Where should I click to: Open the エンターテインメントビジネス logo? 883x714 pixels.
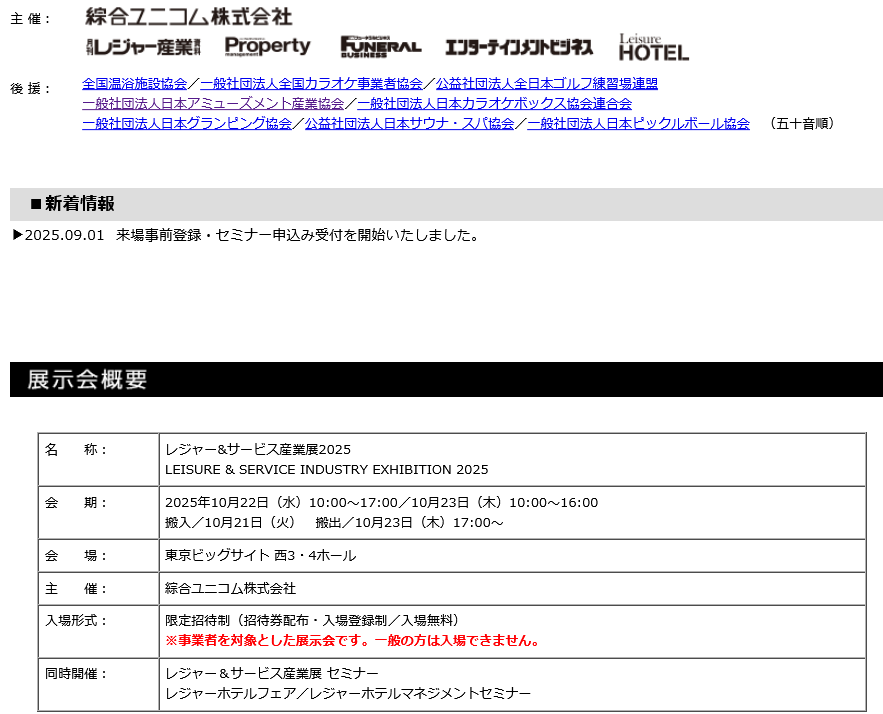[x=519, y=47]
